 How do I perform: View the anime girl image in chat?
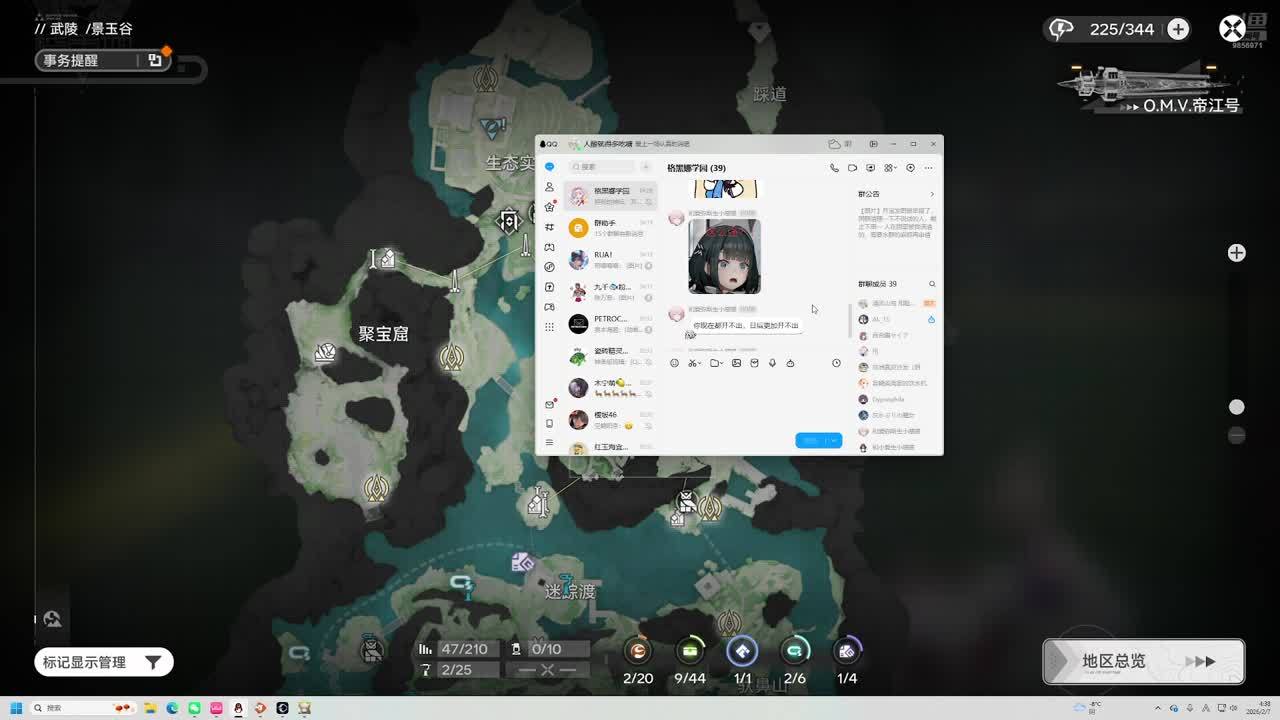(724, 257)
